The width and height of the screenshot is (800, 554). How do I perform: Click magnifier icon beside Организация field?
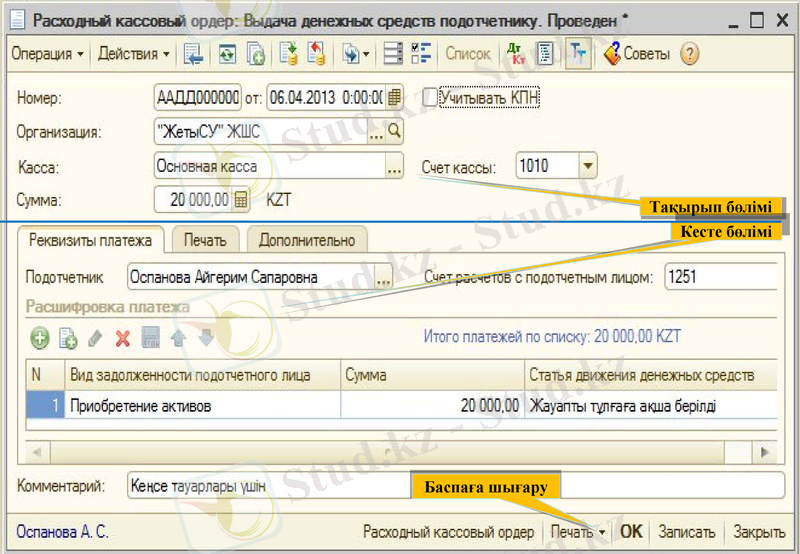[x=394, y=130]
